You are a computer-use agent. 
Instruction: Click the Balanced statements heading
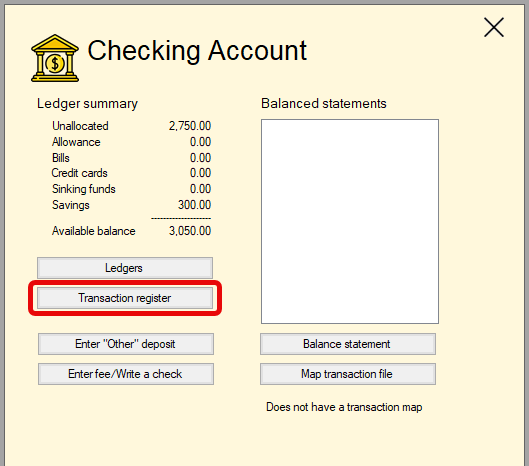tap(324, 103)
